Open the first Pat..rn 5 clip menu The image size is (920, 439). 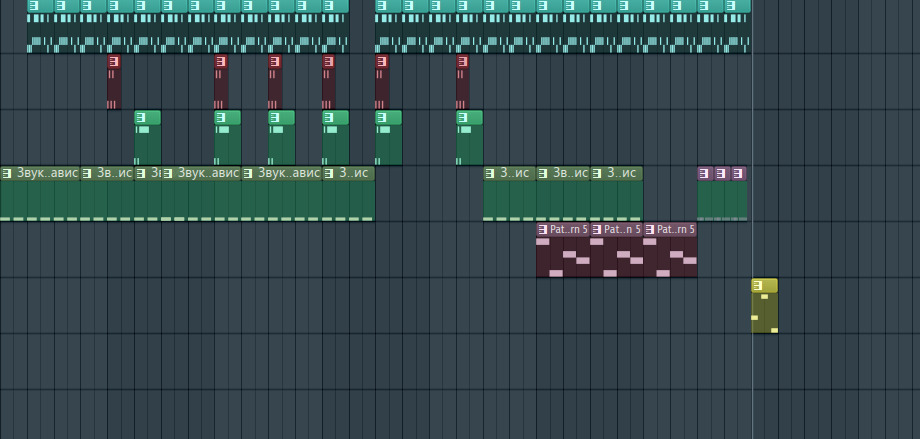pos(543,230)
